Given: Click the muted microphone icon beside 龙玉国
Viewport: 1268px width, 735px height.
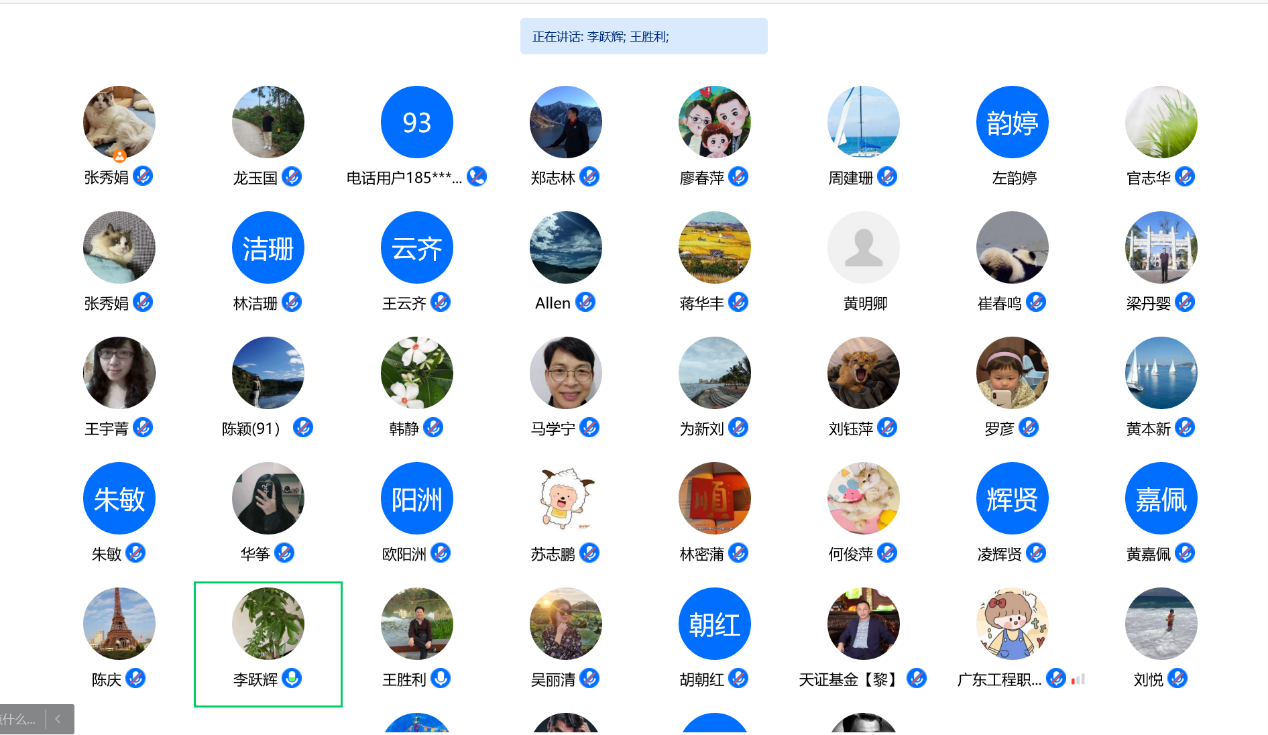Looking at the screenshot, I should [292, 177].
